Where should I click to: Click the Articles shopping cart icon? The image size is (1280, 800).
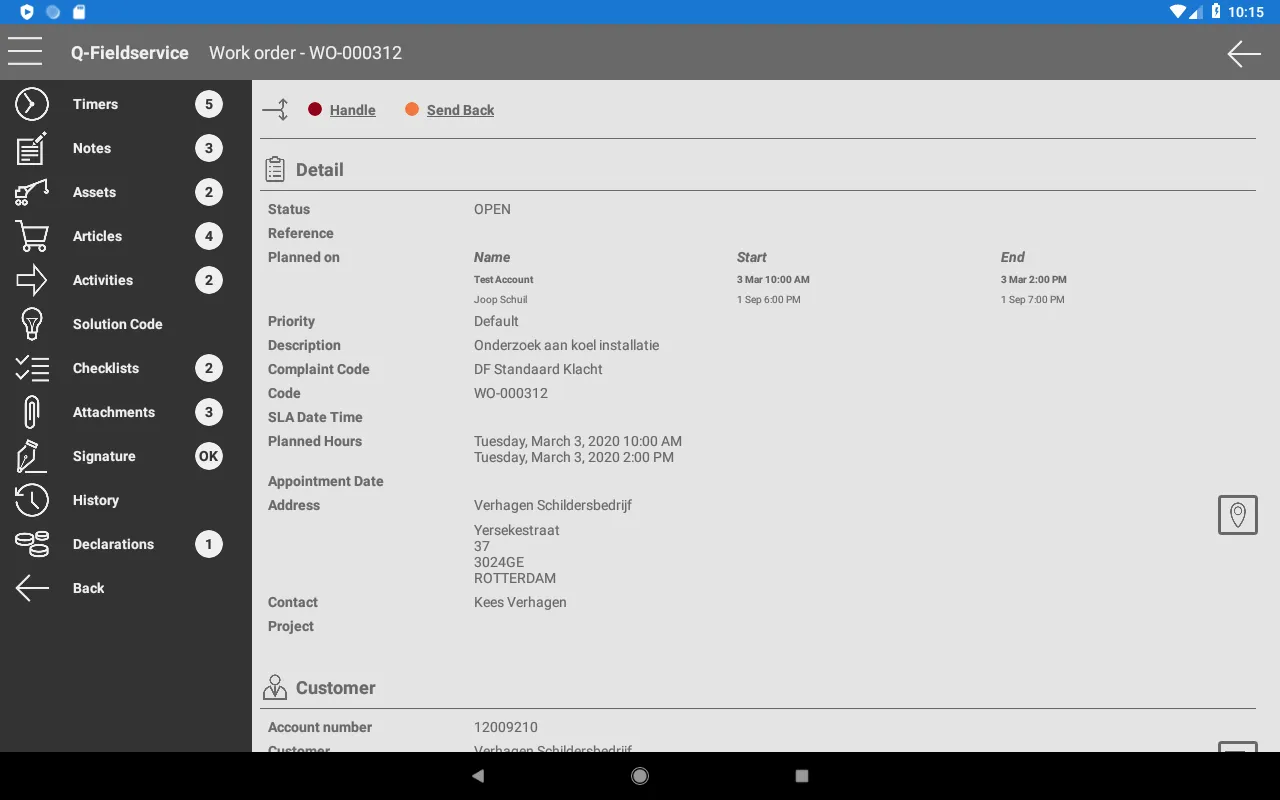coord(32,236)
